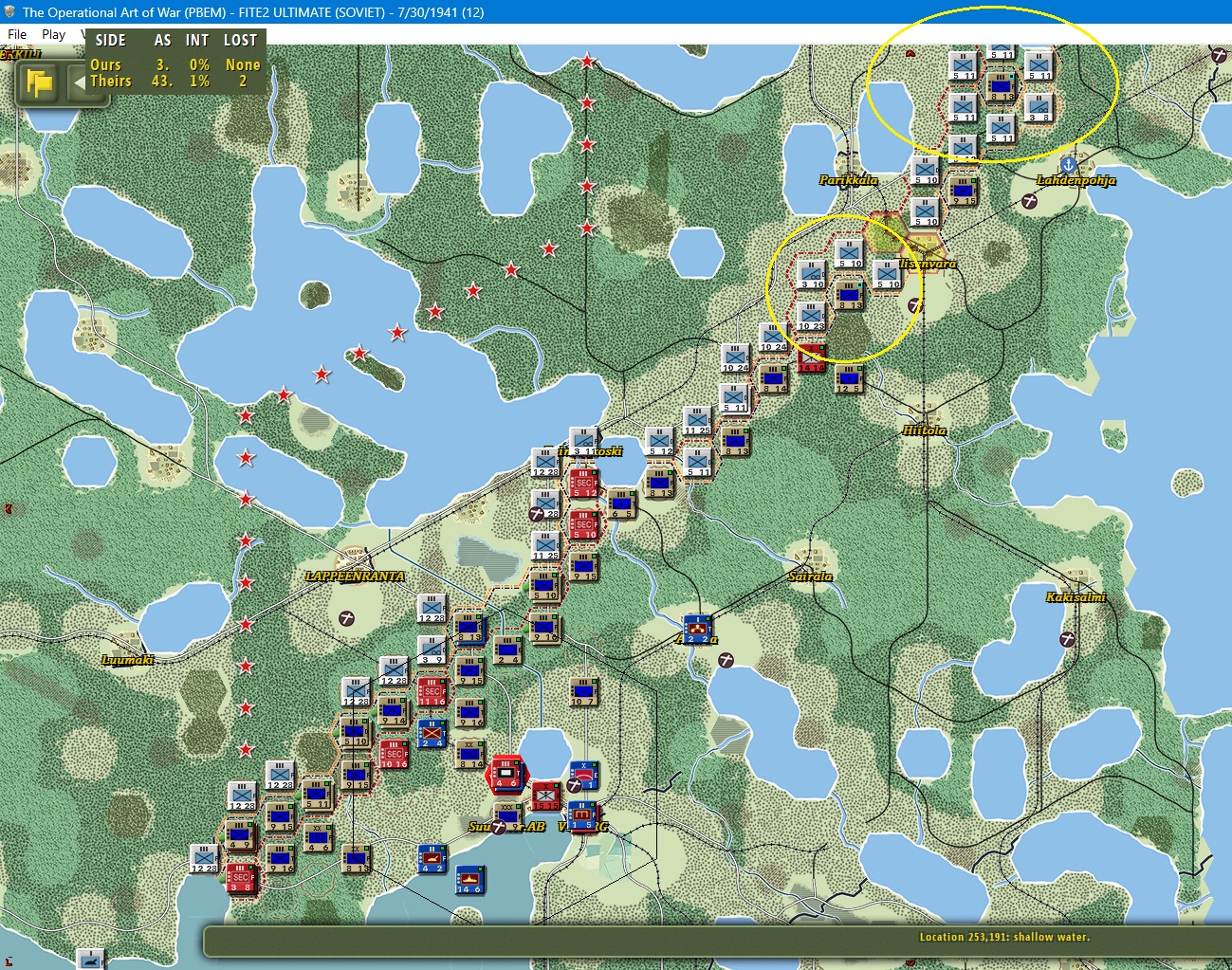This screenshot has height=970, width=1232.
Task: Open the File menu
Action: pyautogui.click(x=17, y=34)
